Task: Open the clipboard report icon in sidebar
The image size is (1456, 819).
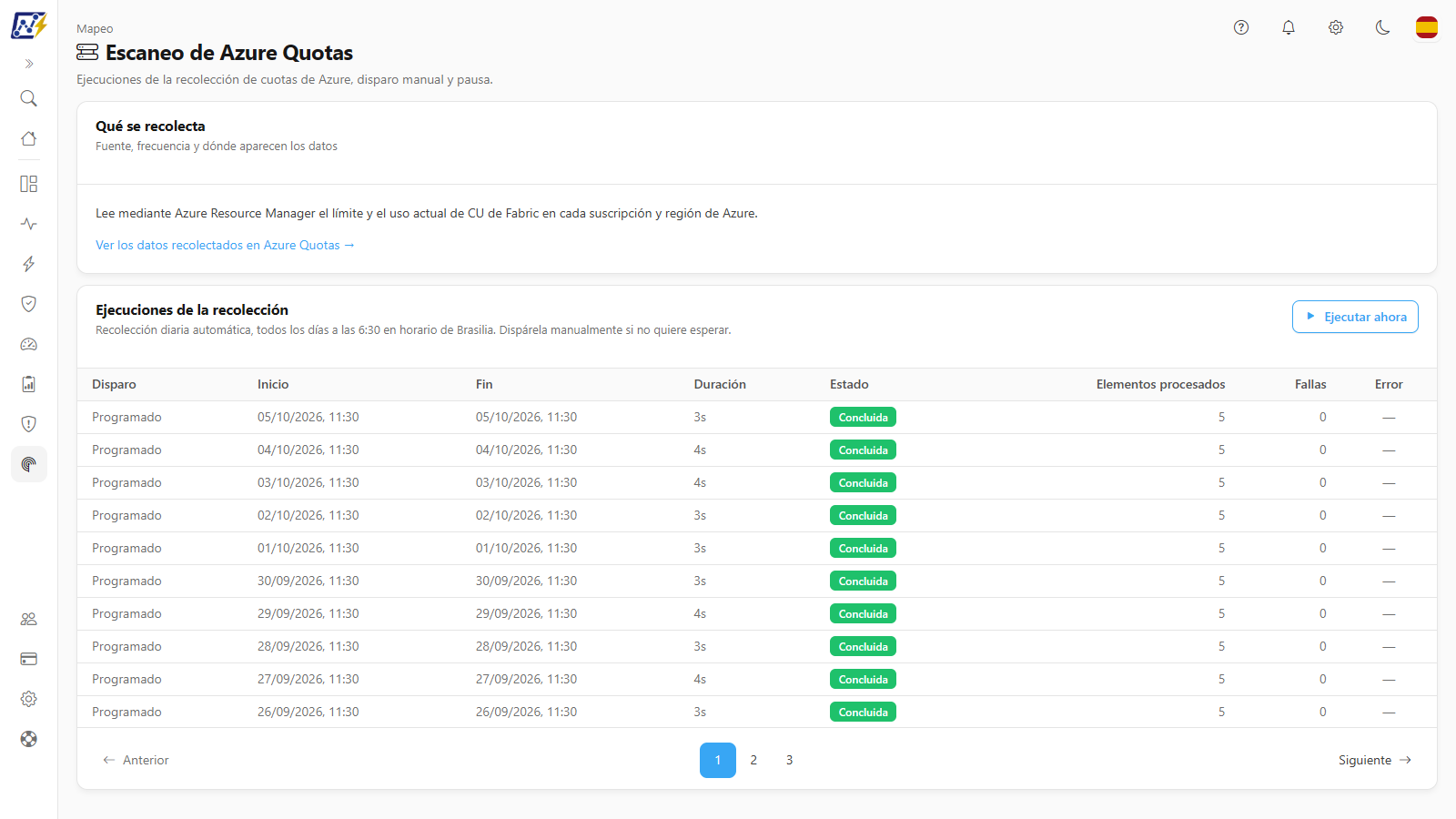Action: [x=29, y=384]
